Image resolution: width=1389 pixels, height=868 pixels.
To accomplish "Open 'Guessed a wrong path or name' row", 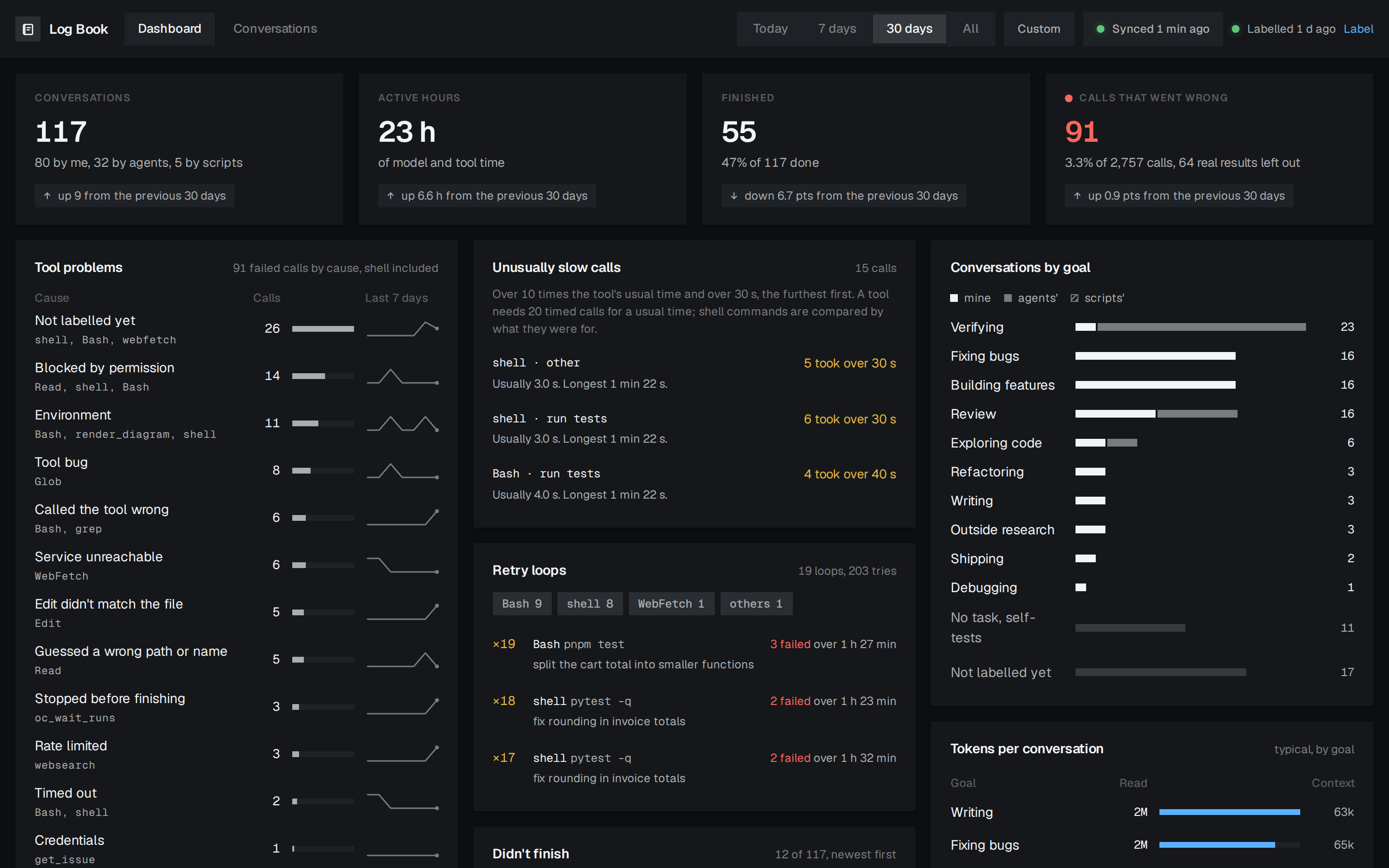I will 236,660.
